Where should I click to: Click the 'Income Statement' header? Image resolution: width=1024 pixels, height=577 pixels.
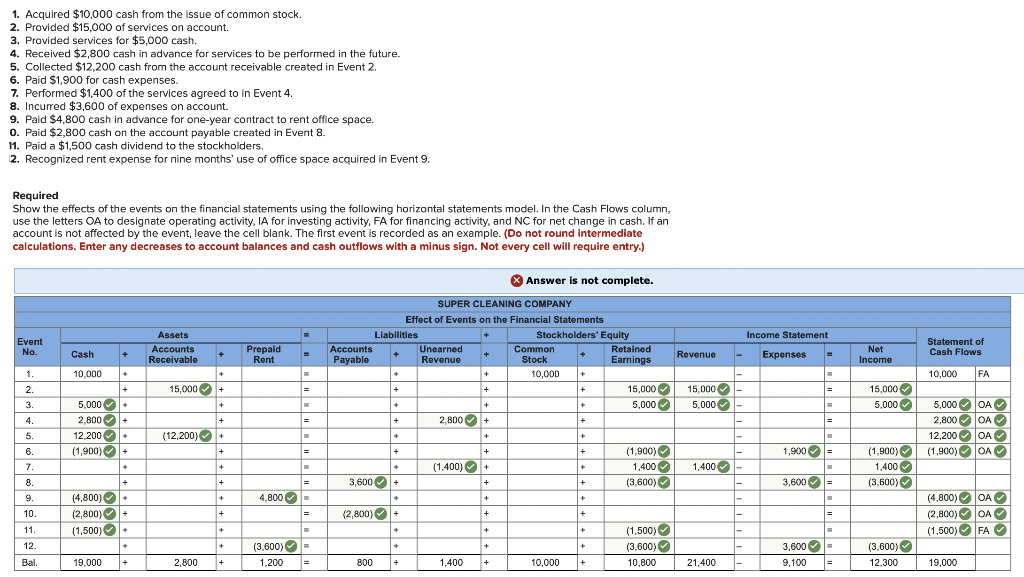(x=787, y=335)
